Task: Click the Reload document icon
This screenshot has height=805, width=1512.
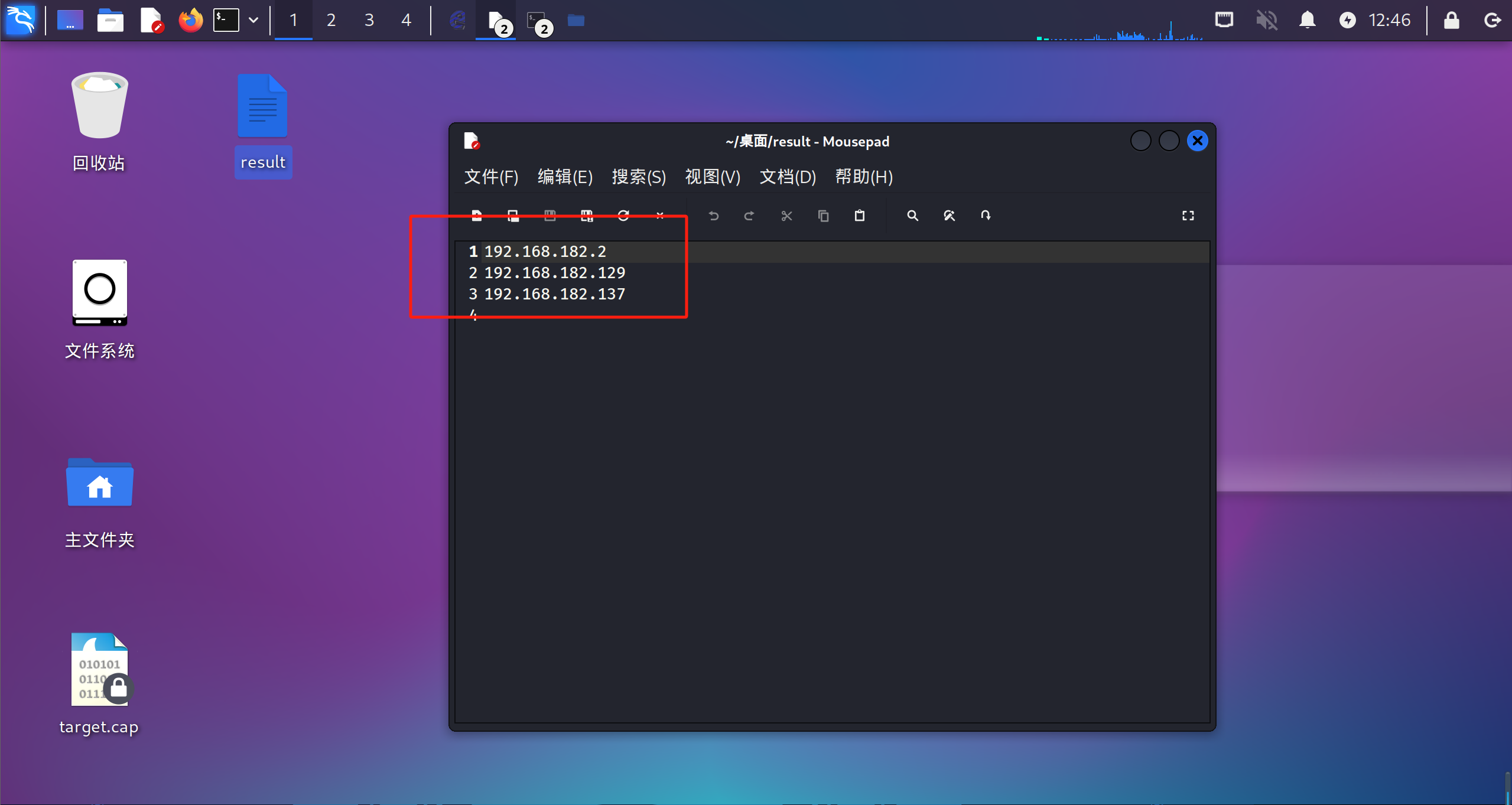Action: point(623,216)
